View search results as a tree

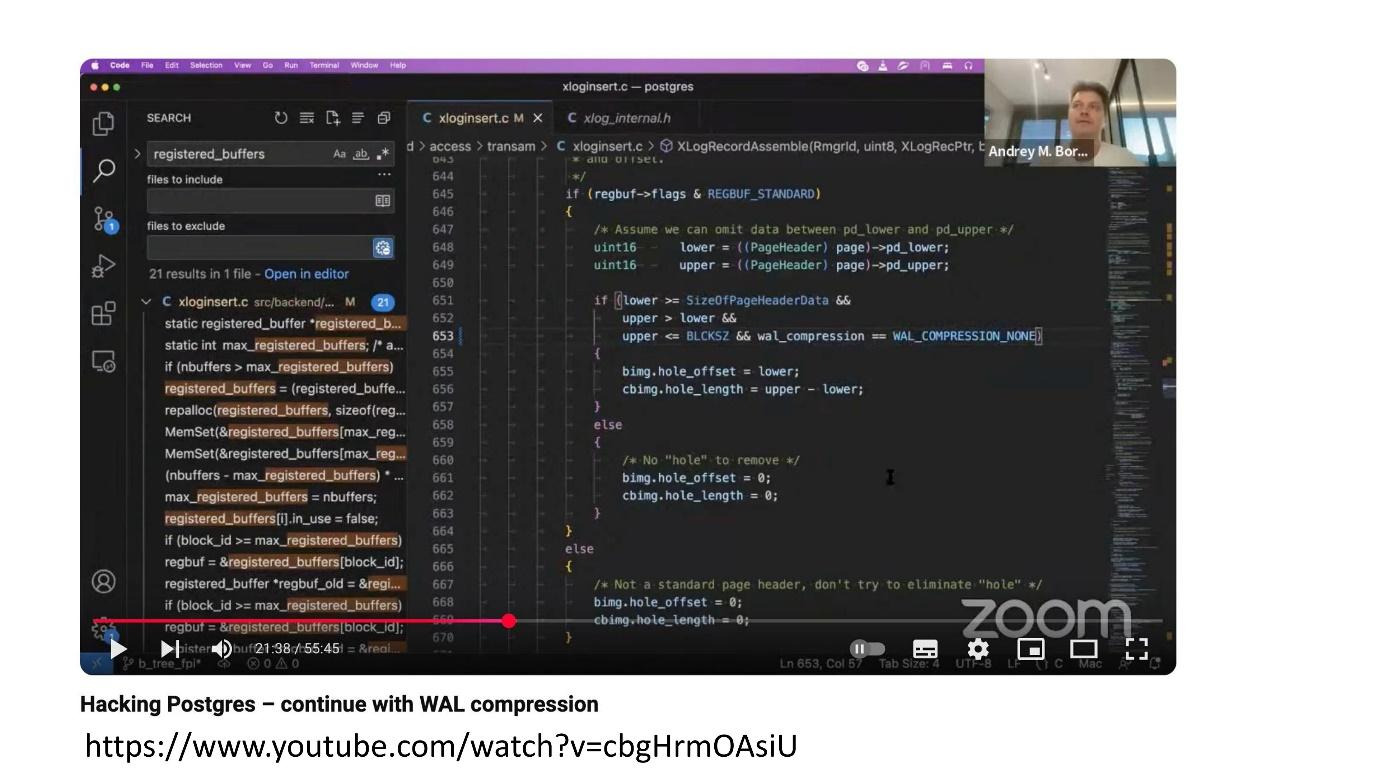point(357,118)
